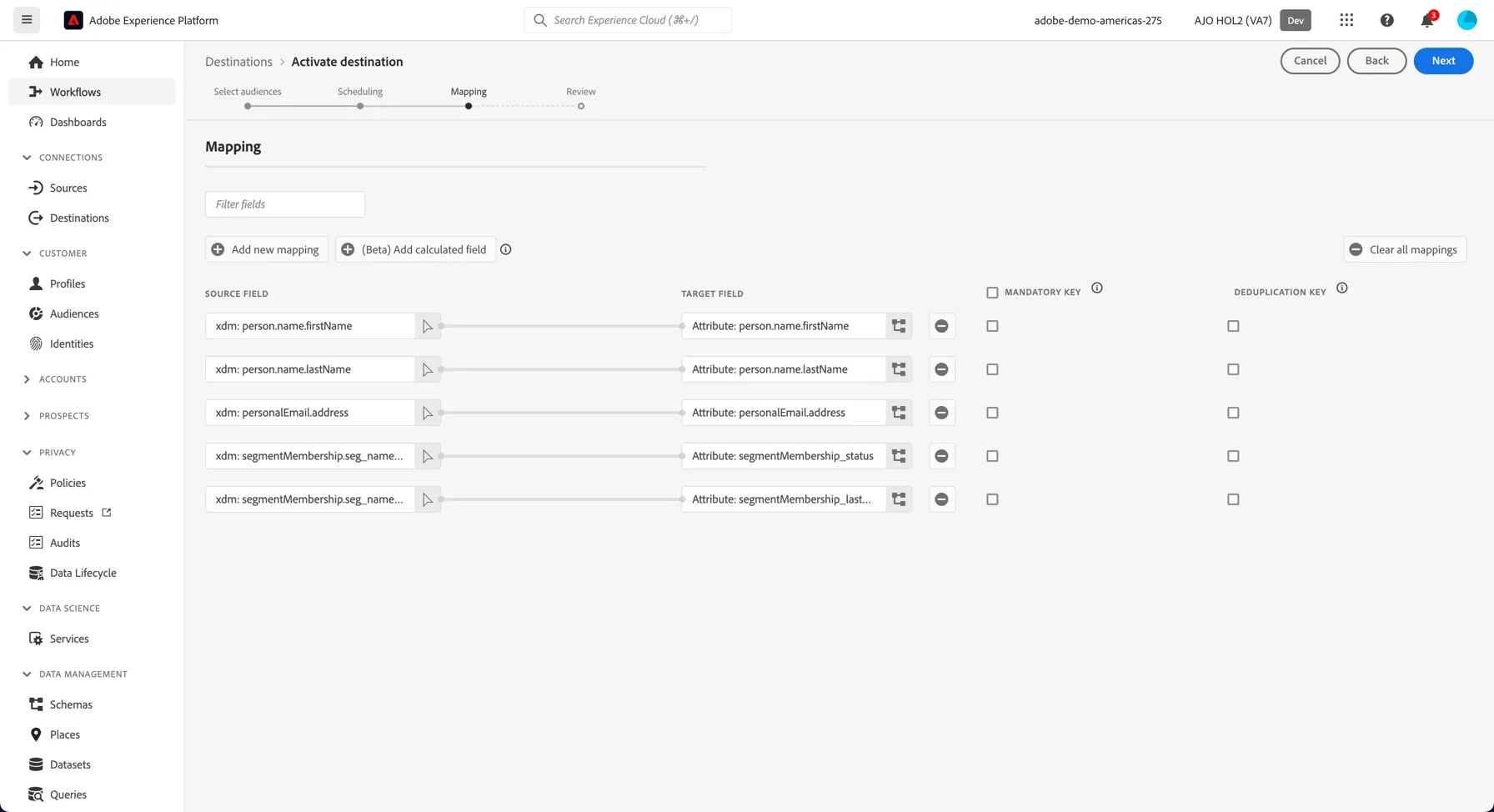The width and height of the screenshot is (1494, 812).
Task: Show Deduplication Key info tooltip
Action: pyautogui.click(x=1342, y=288)
